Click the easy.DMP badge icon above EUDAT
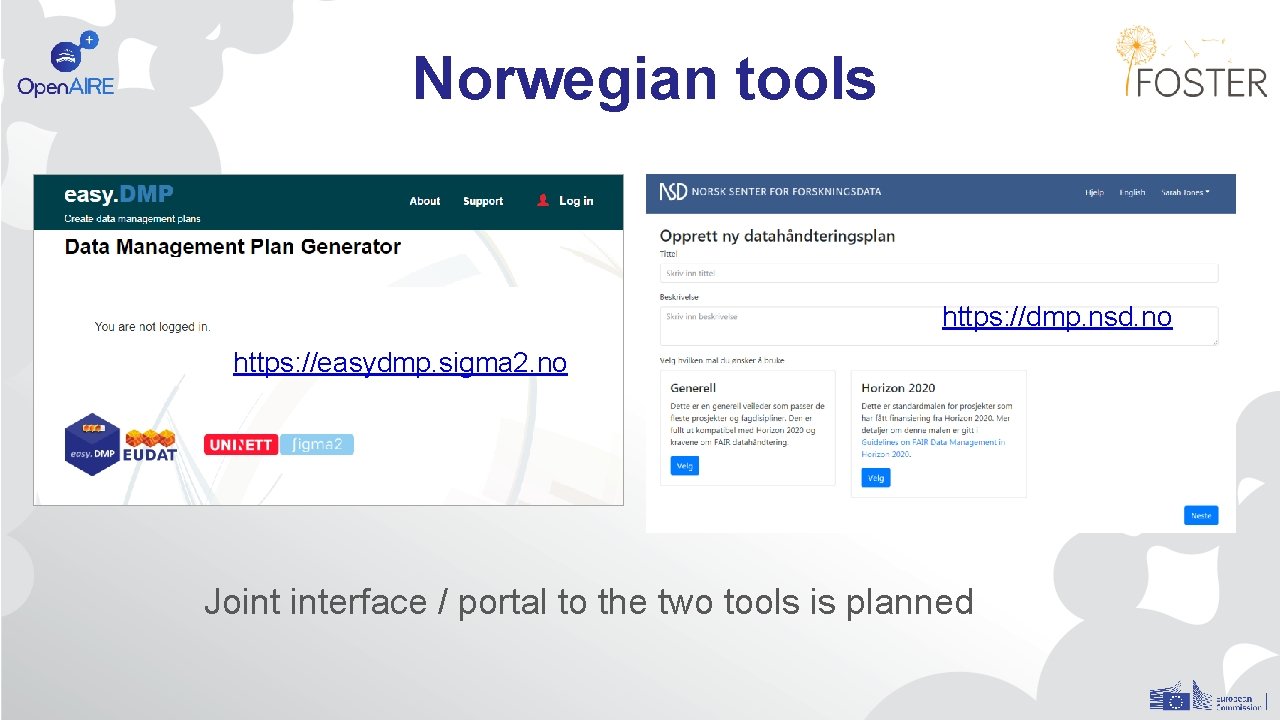 [x=93, y=442]
